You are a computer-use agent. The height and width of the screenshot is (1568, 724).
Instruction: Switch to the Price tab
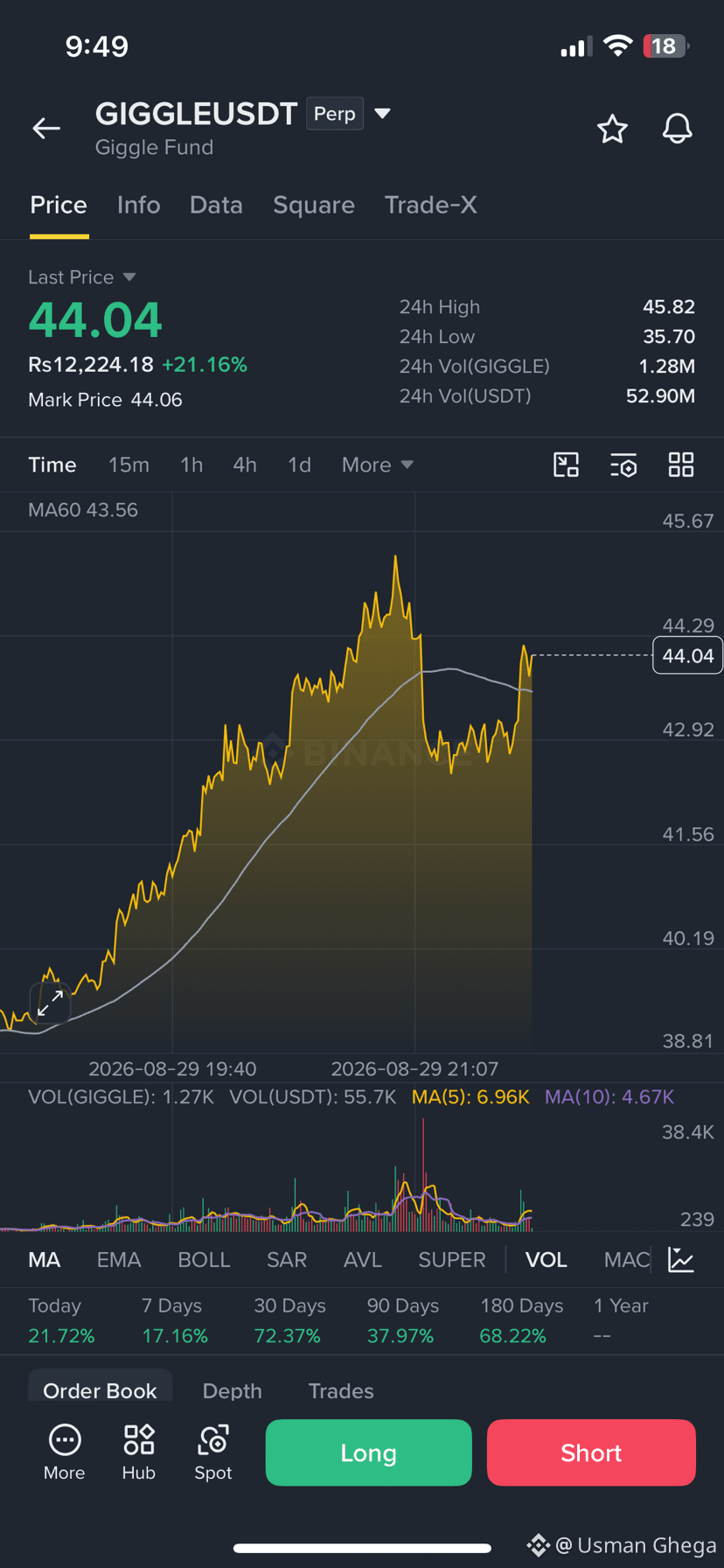click(x=59, y=205)
